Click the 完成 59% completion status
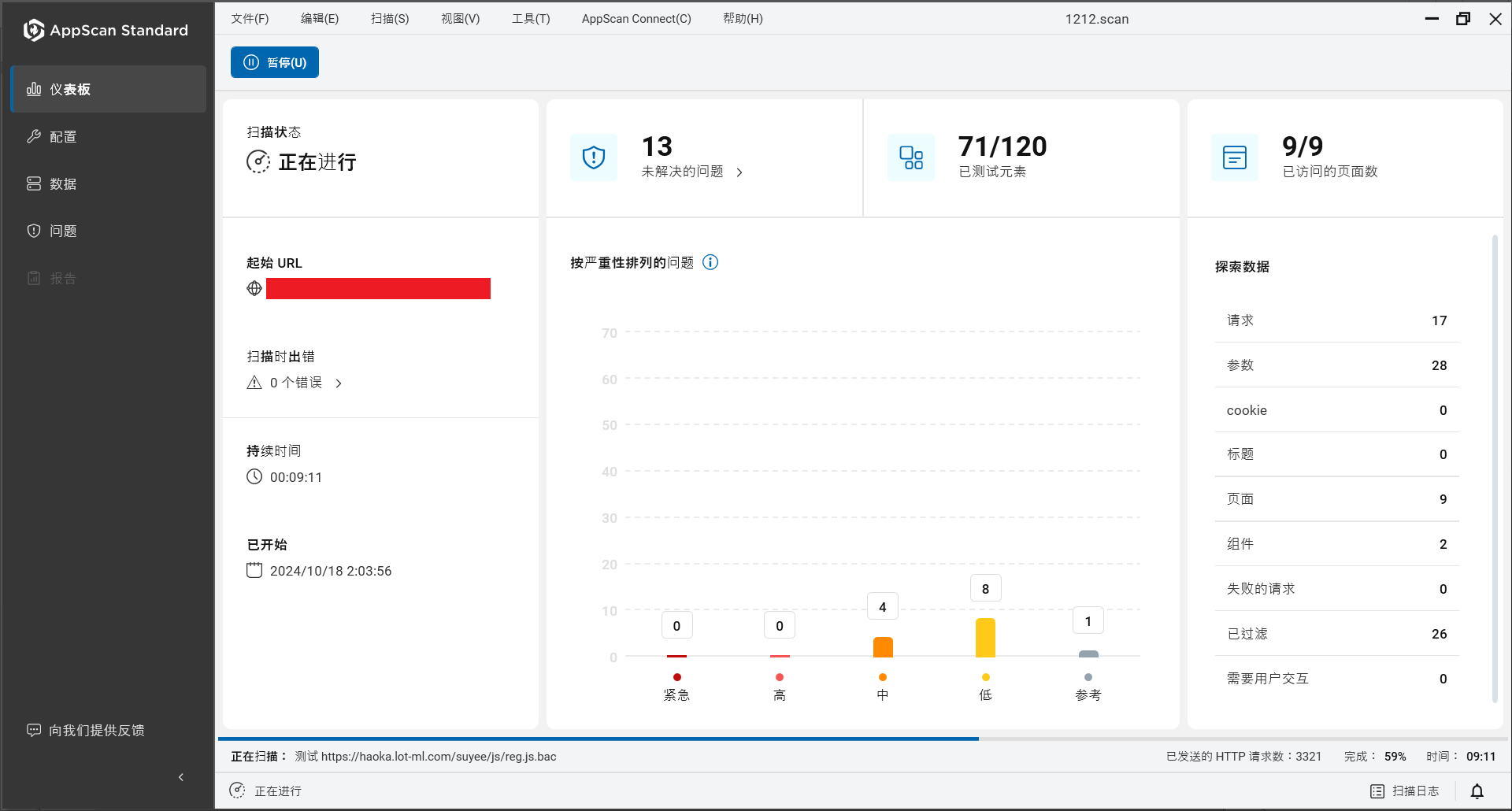The width and height of the screenshot is (1512, 811). coord(1375,757)
